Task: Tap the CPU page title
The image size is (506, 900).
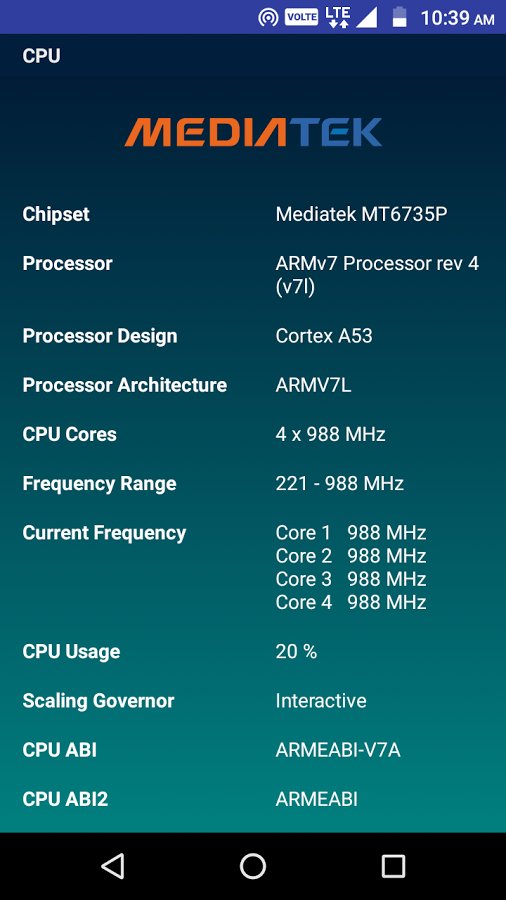Action: pyautogui.click(x=41, y=56)
